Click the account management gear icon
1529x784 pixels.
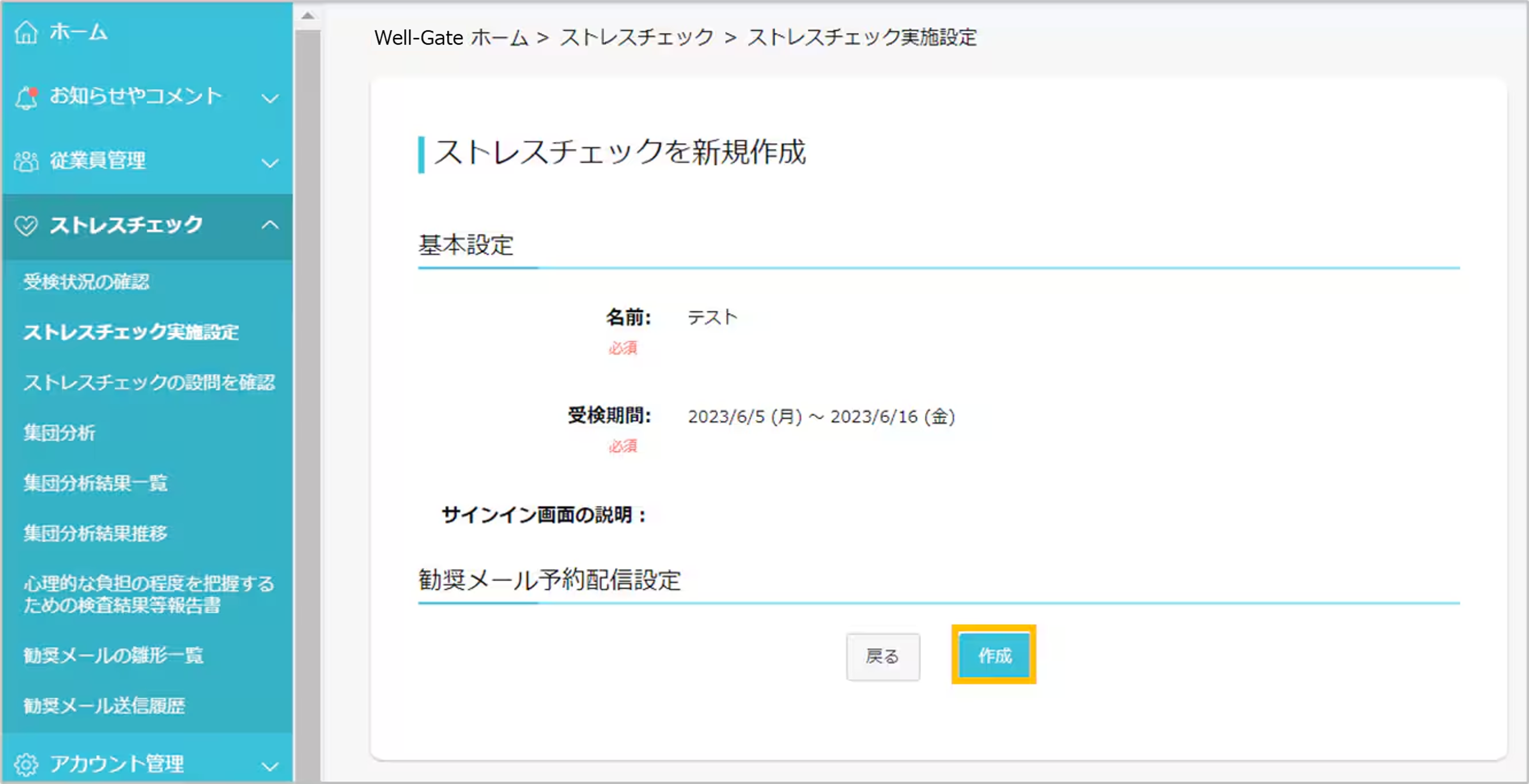(25, 765)
